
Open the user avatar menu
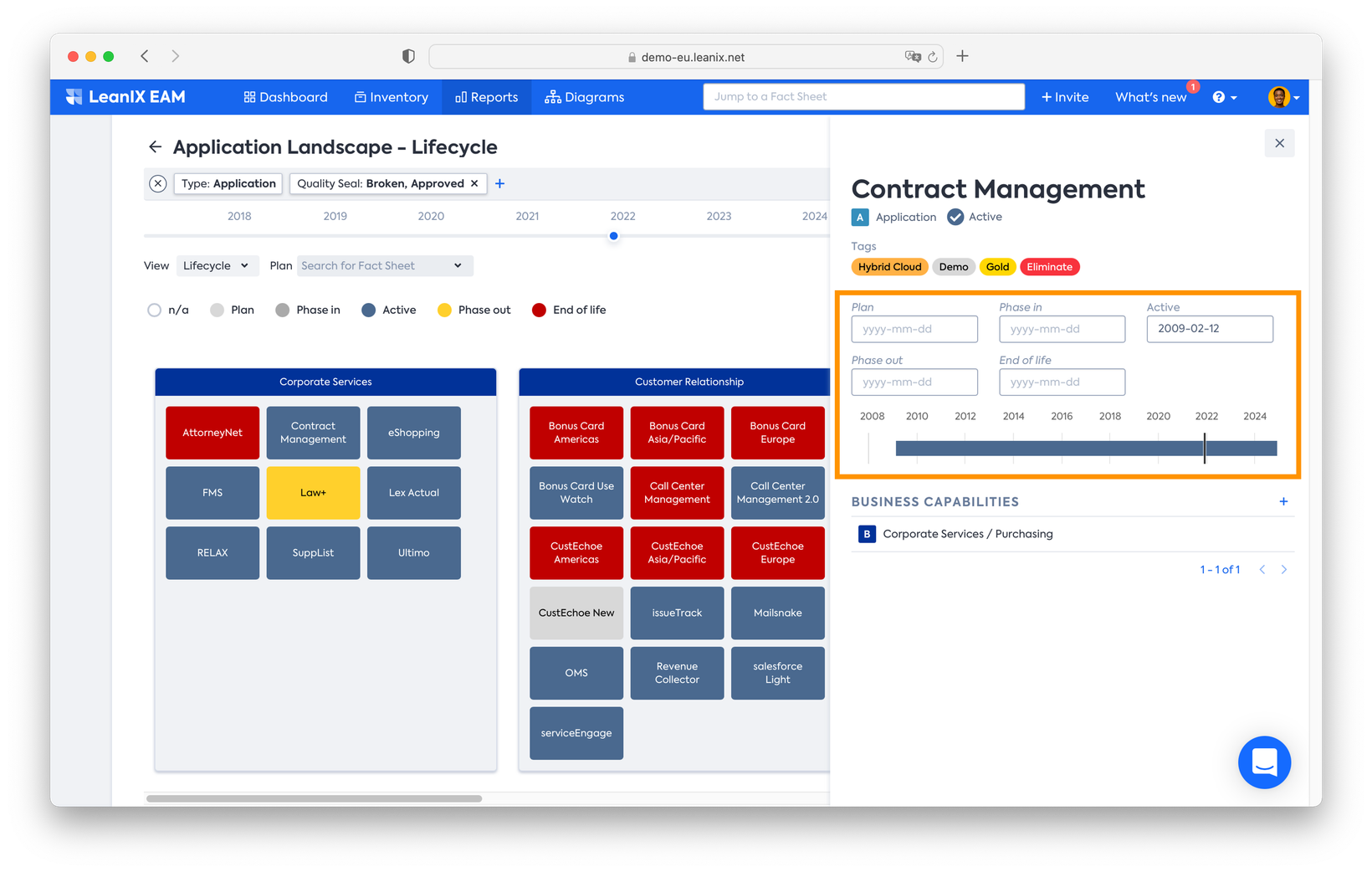[x=1283, y=97]
